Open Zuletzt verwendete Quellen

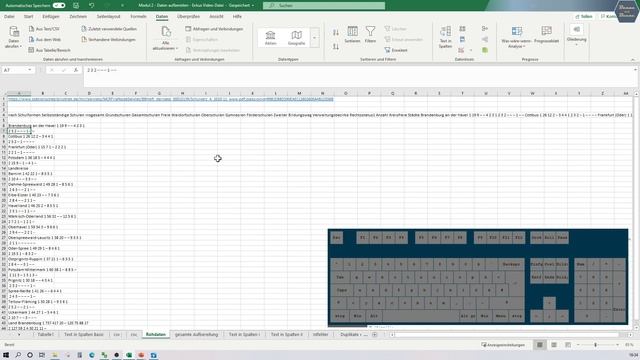click(x=109, y=29)
